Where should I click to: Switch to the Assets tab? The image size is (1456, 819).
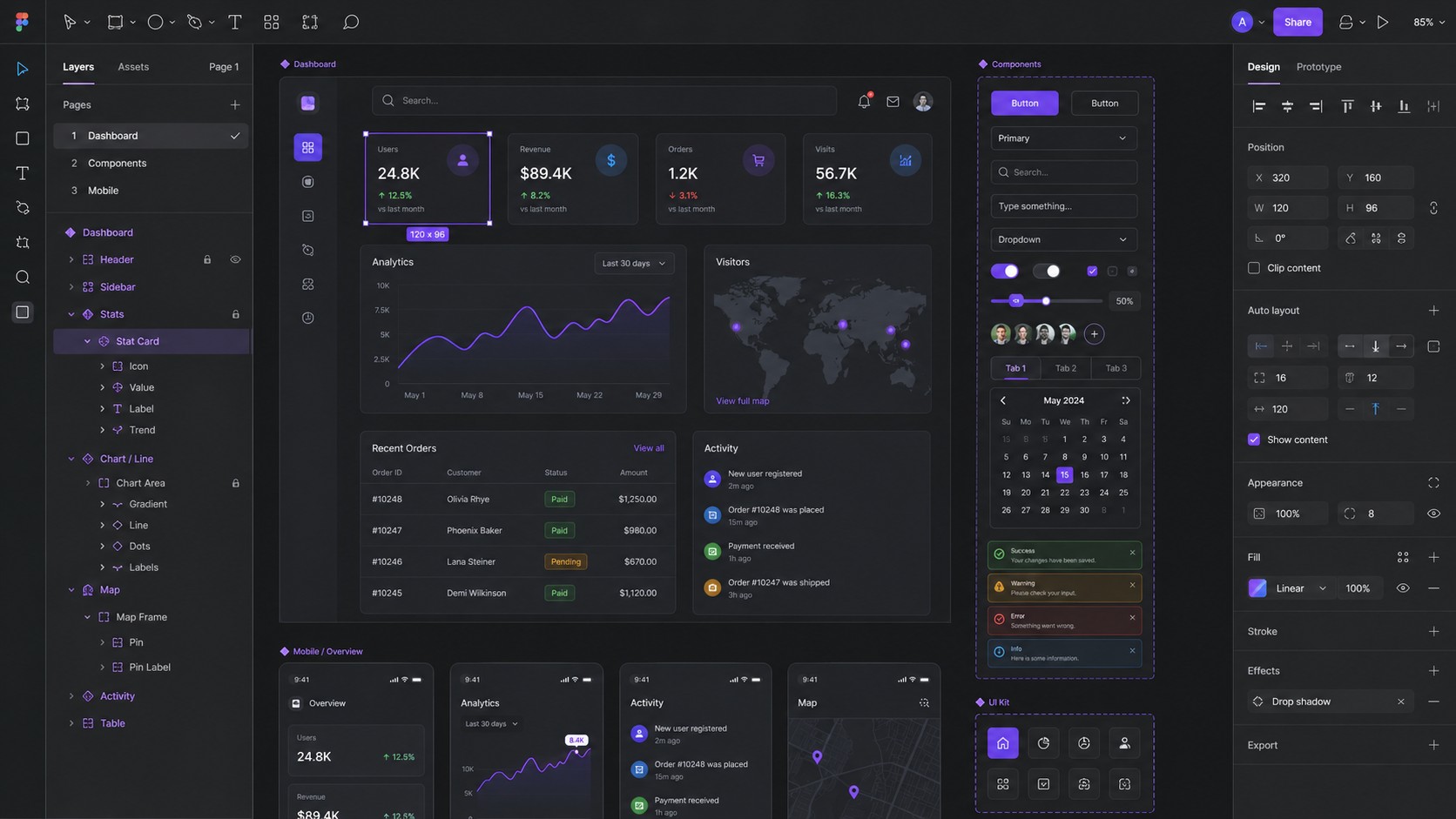click(133, 67)
